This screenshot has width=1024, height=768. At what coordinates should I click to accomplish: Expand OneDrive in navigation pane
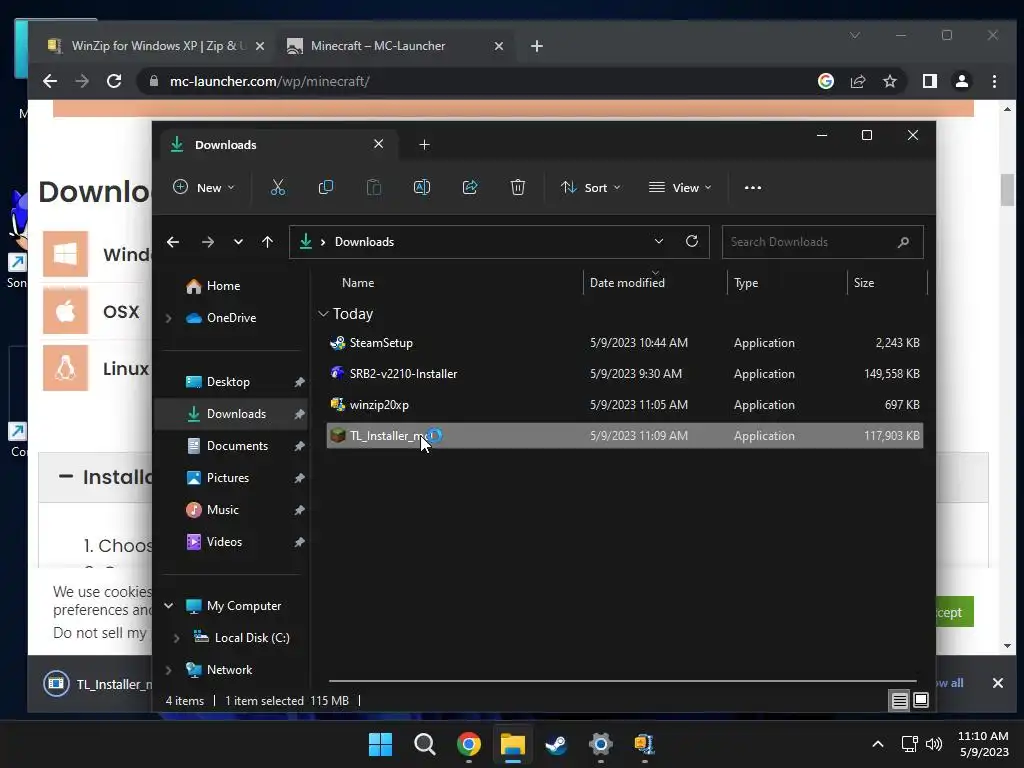tap(168, 318)
